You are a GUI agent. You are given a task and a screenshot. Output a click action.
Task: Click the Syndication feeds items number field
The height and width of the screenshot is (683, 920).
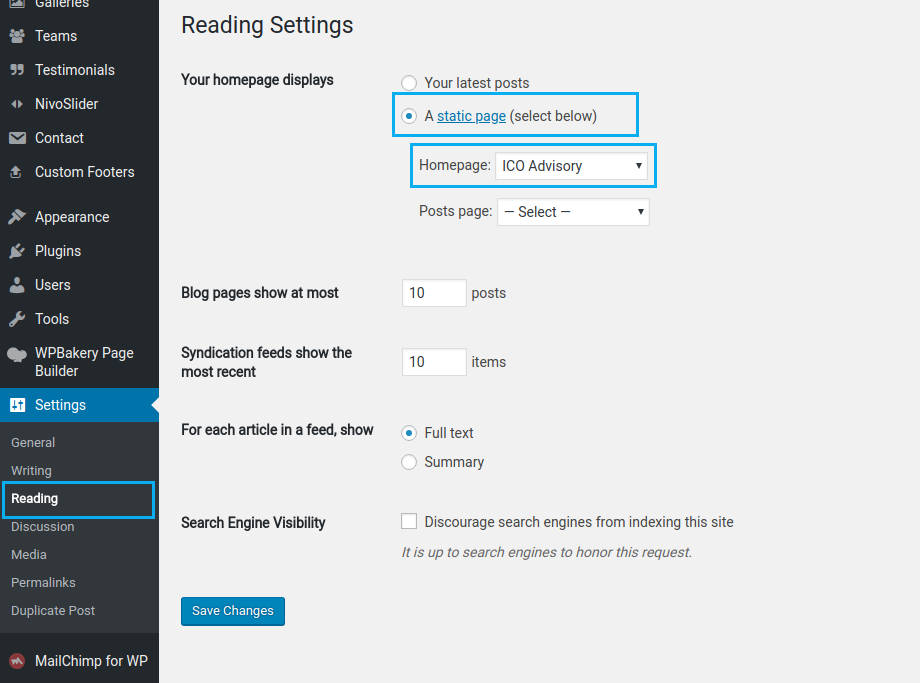click(434, 362)
